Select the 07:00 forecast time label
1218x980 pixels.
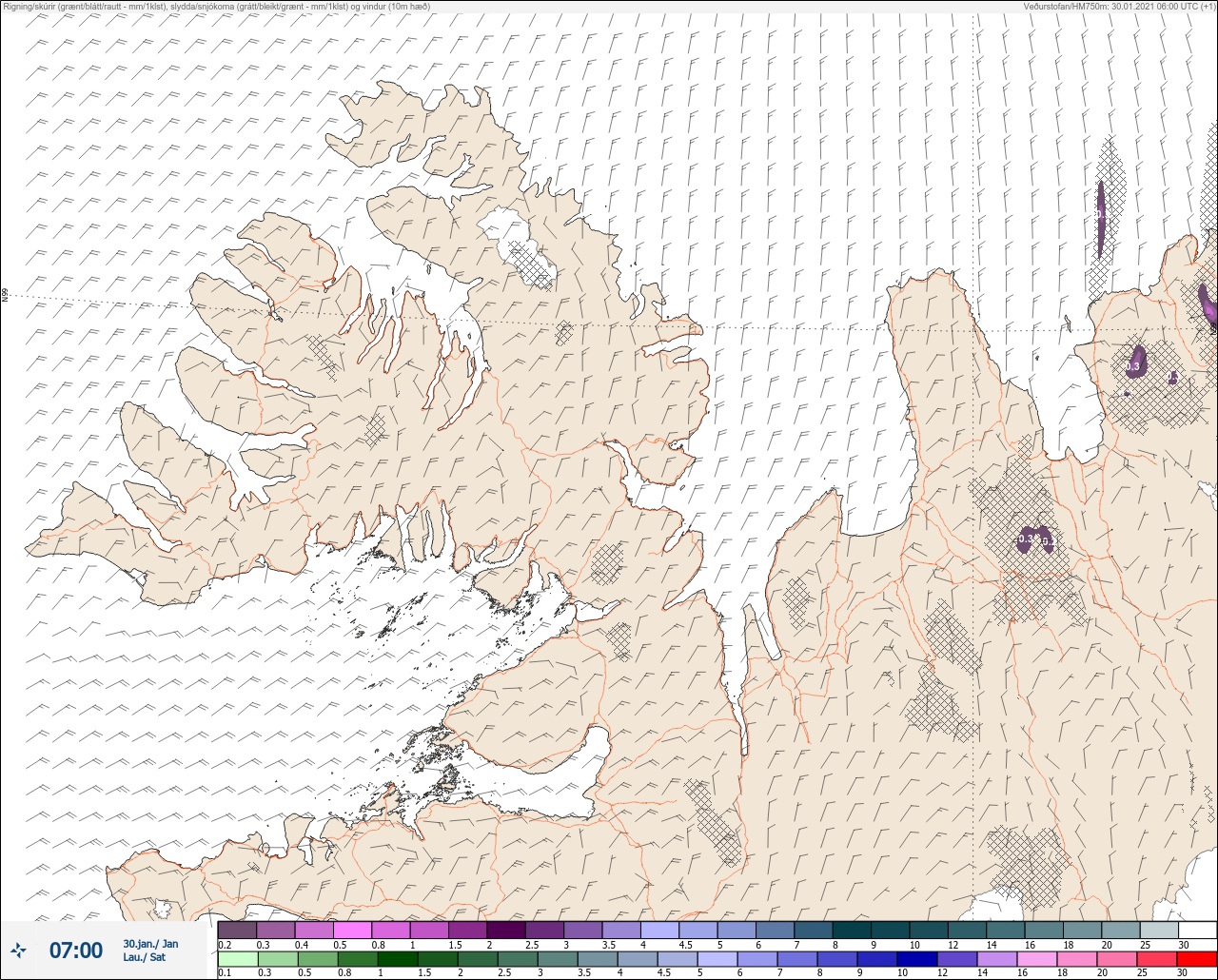point(75,950)
